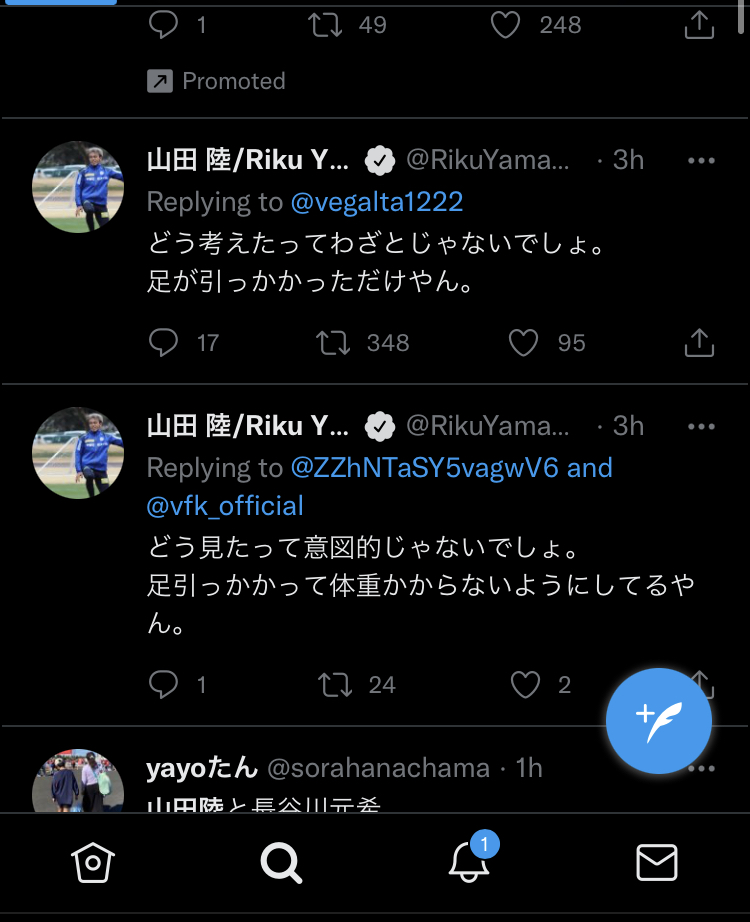Open Notifications bell with 1 badge
The height and width of the screenshot is (922, 750).
click(469, 860)
